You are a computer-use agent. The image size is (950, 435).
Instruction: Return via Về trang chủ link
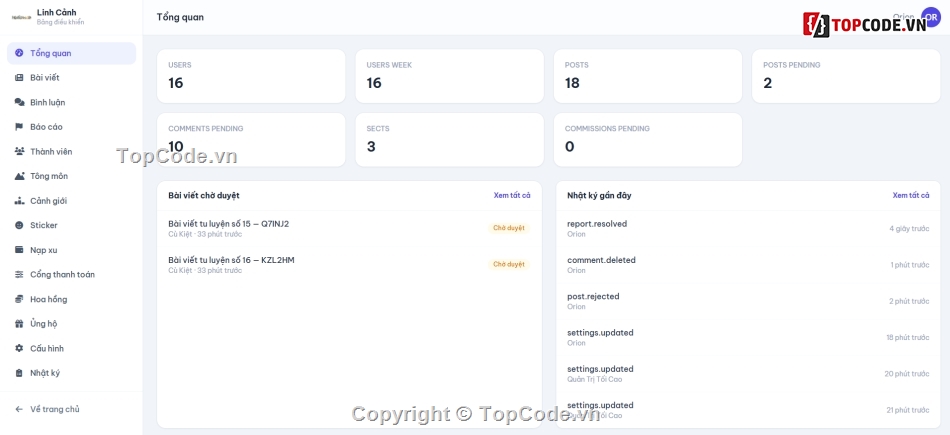71,410
